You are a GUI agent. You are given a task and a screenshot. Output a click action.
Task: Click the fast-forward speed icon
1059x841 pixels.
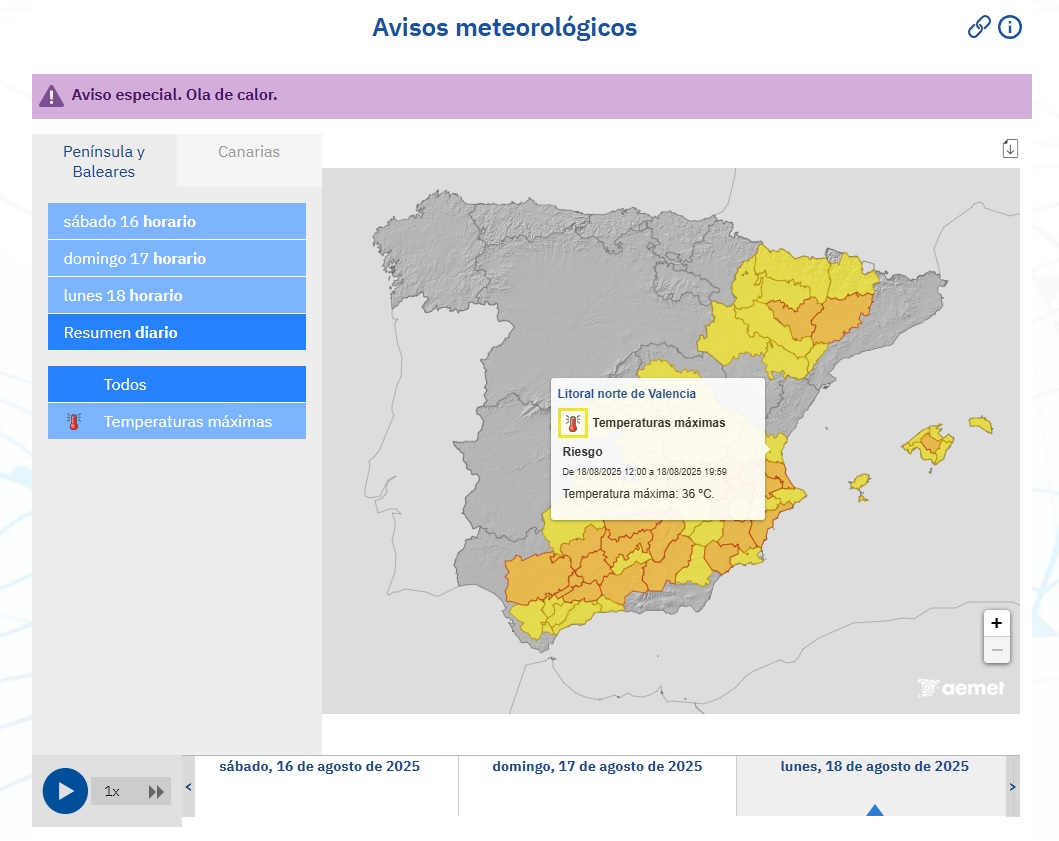click(x=157, y=791)
